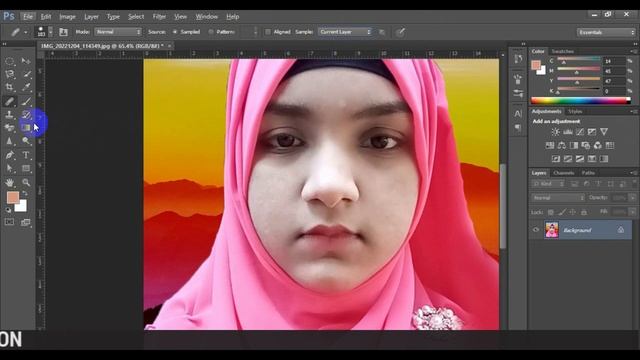Select the Elliptical Marquee tool
Screen dimensions: 640x360
click(x=9, y=61)
